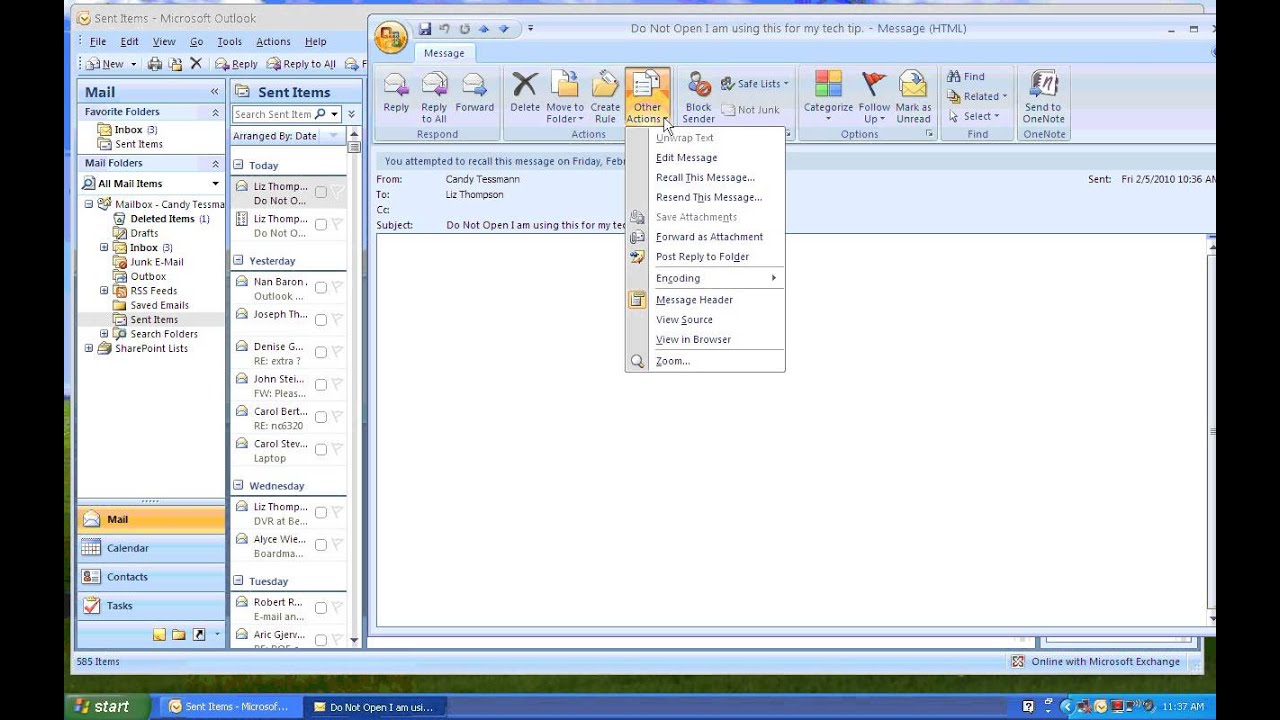Click the Create Rule icon
The width and height of the screenshot is (1280, 720).
coord(605,97)
